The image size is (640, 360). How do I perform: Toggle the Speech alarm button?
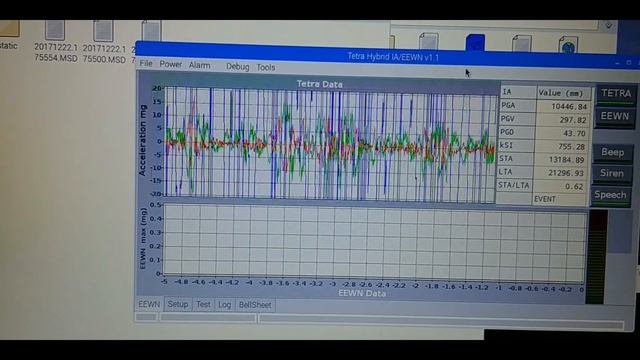tap(611, 195)
